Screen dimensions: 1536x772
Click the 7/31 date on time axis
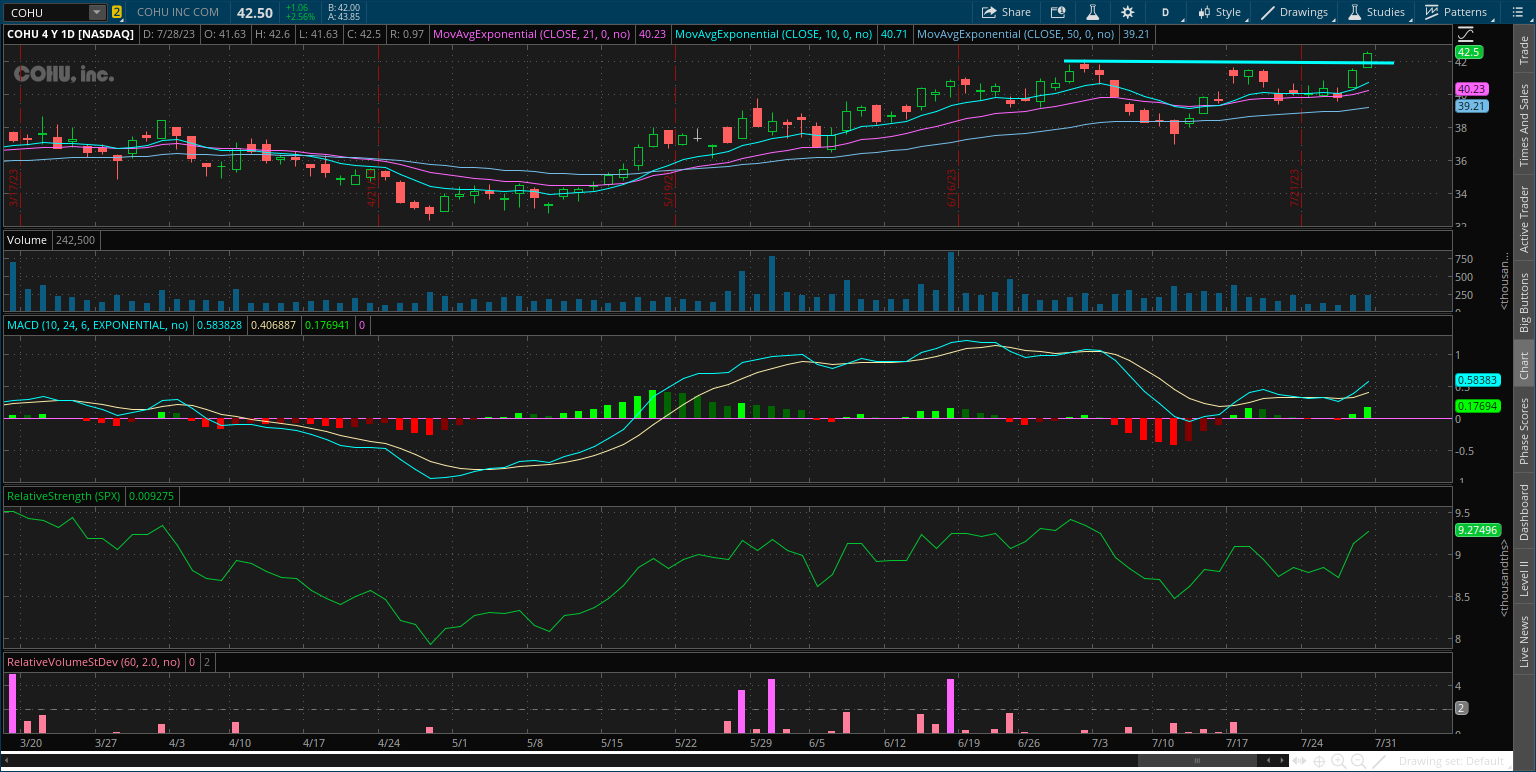coord(1386,743)
